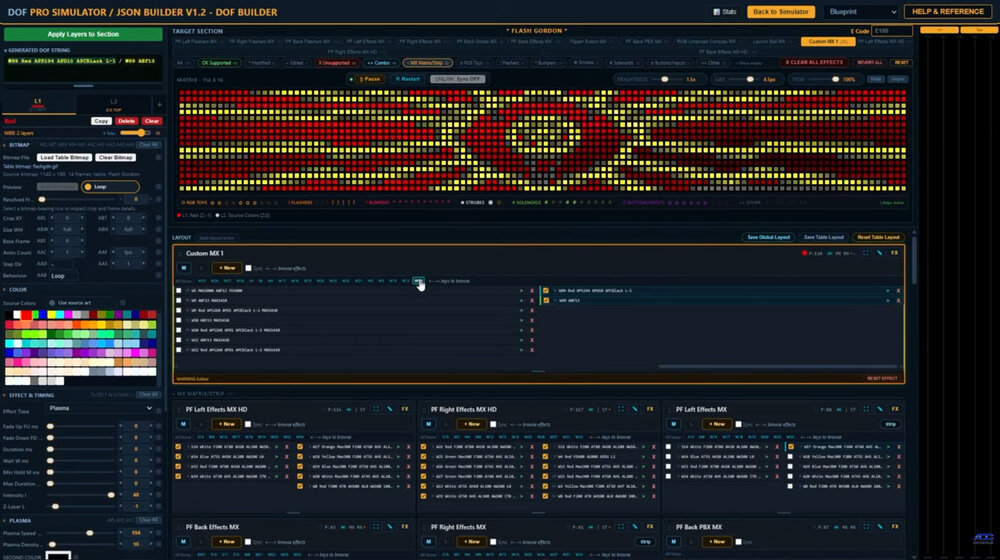Enable Sync checkbox on Custom MX 1

(x=249, y=269)
